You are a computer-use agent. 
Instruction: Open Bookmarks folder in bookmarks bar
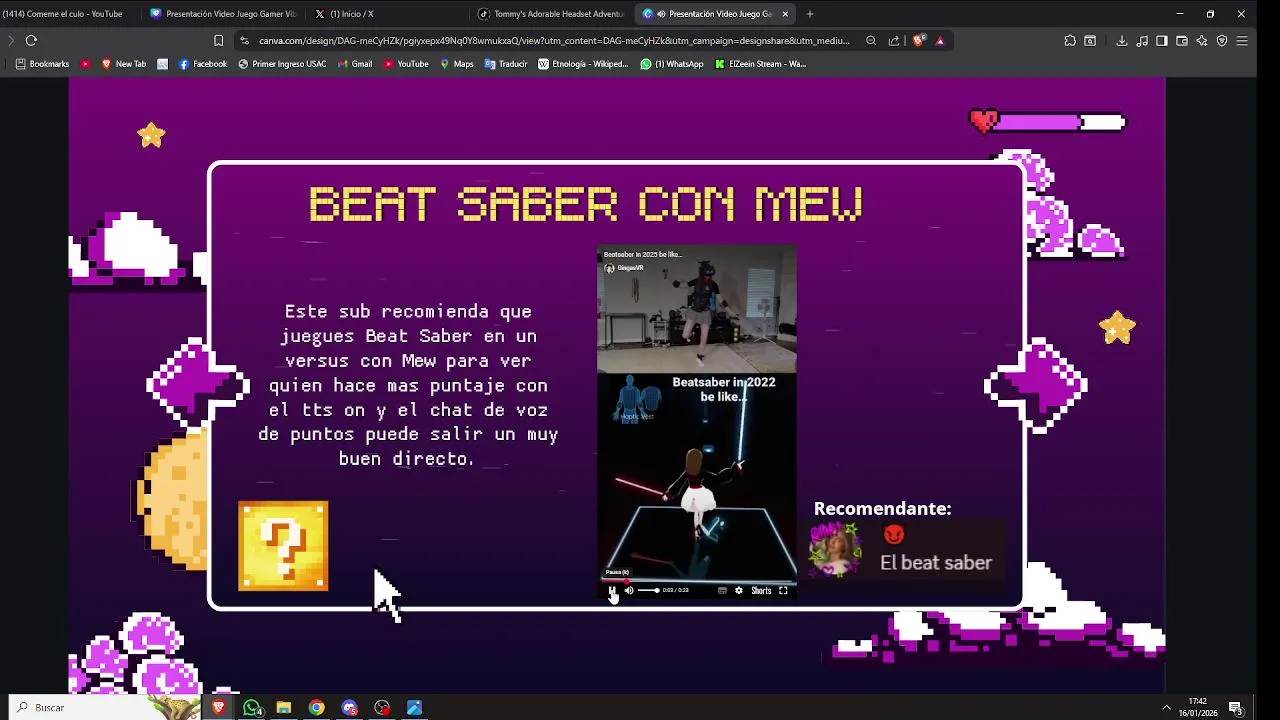(x=42, y=64)
